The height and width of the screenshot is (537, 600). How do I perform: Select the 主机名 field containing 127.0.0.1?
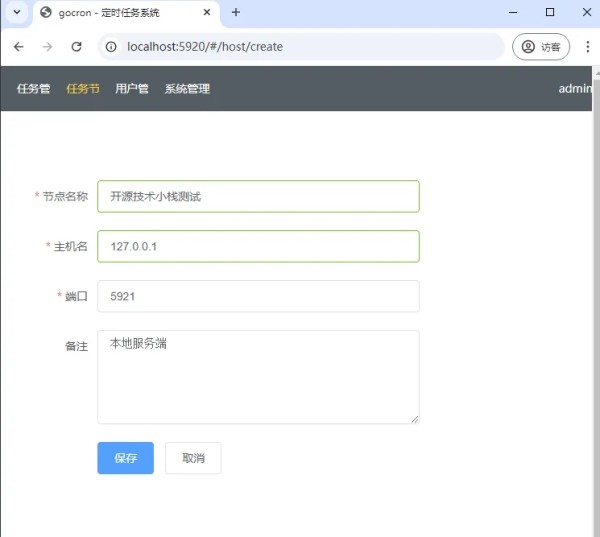pyautogui.click(x=258, y=246)
